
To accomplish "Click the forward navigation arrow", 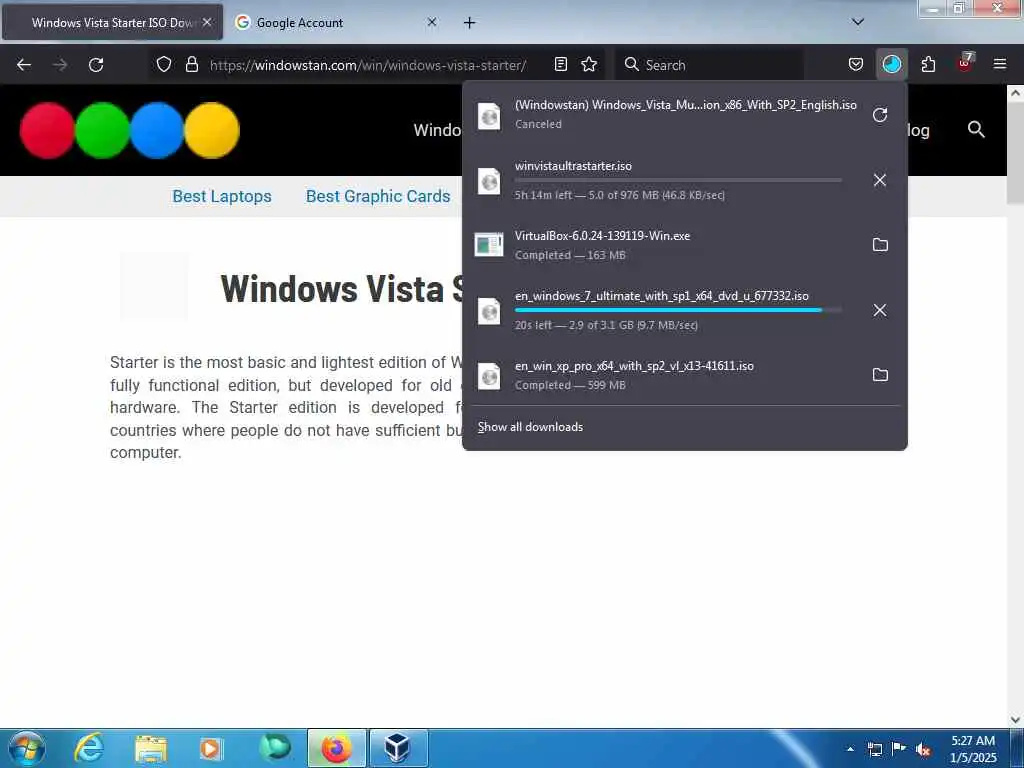I will (60, 65).
